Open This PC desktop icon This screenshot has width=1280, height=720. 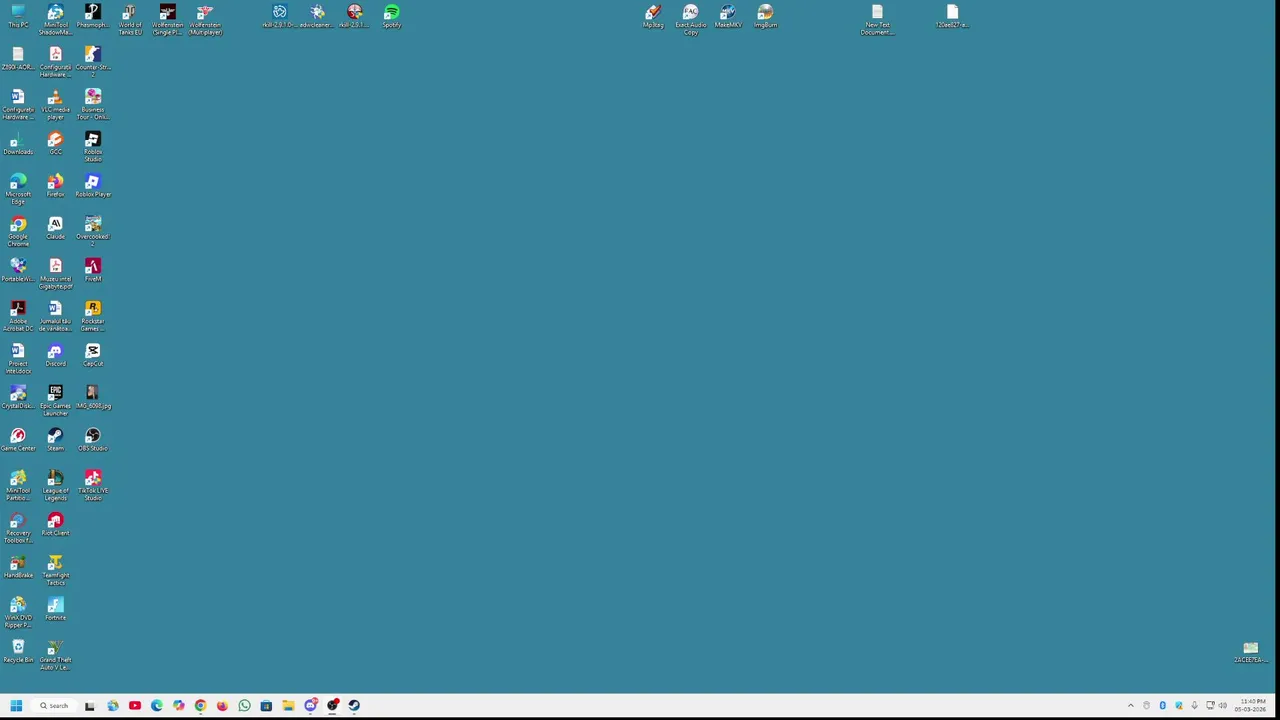17,17
